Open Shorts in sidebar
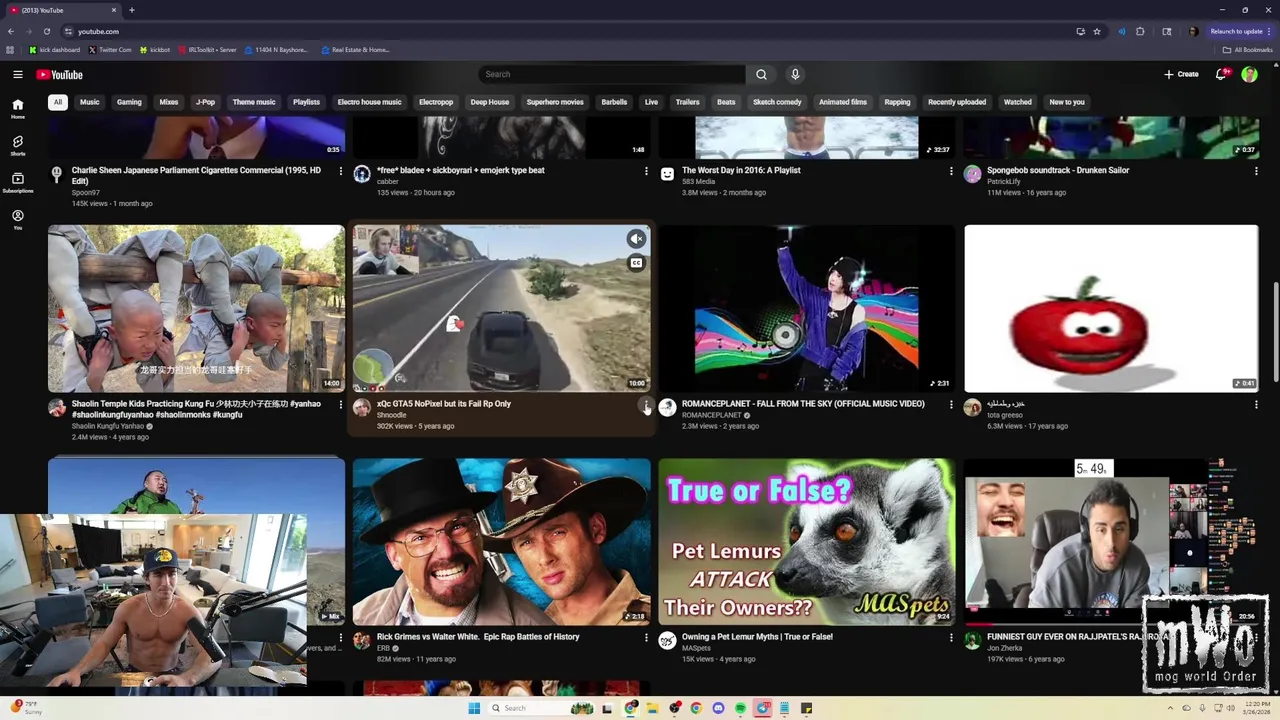 pyautogui.click(x=18, y=146)
